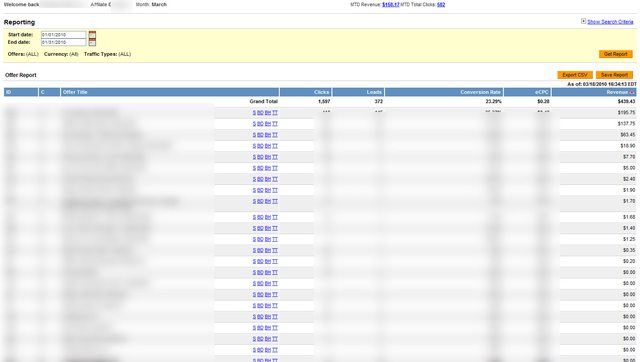Open the End date calendar picker icon
This screenshot has width=640, height=362.
92,42
